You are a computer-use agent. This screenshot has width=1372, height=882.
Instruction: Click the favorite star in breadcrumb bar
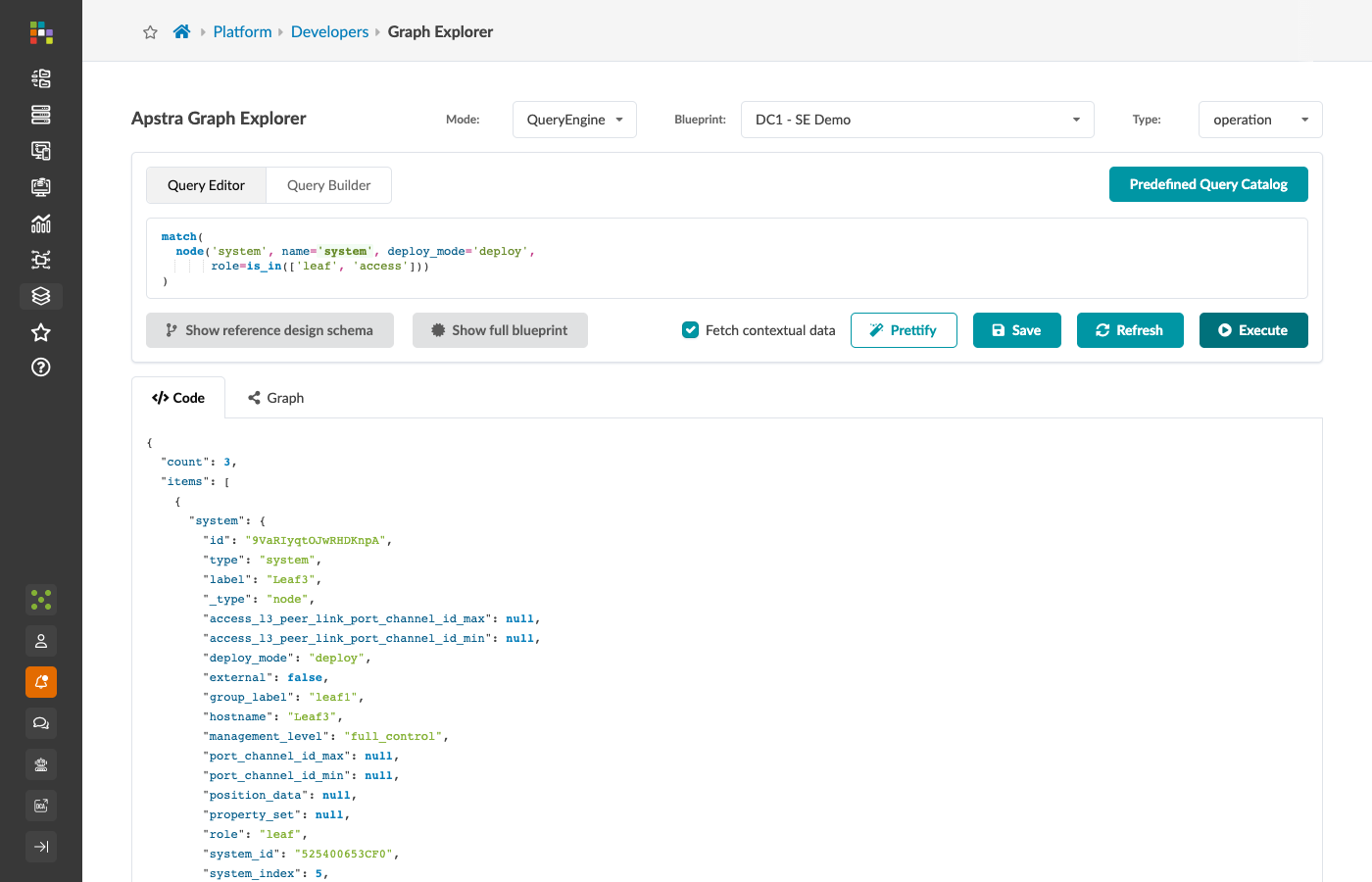click(x=150, y=32)
